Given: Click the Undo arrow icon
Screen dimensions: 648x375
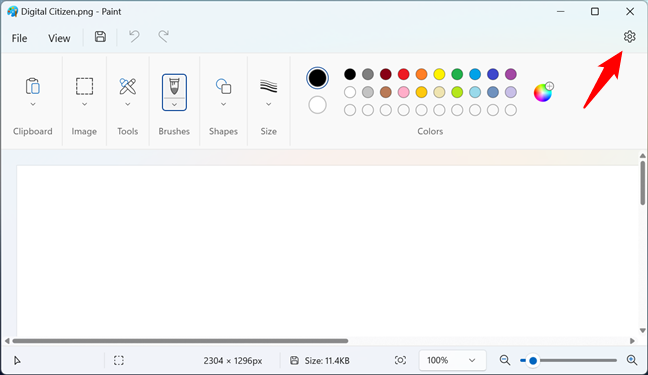Looking at the screenshot, I should [x=134, y=36].
